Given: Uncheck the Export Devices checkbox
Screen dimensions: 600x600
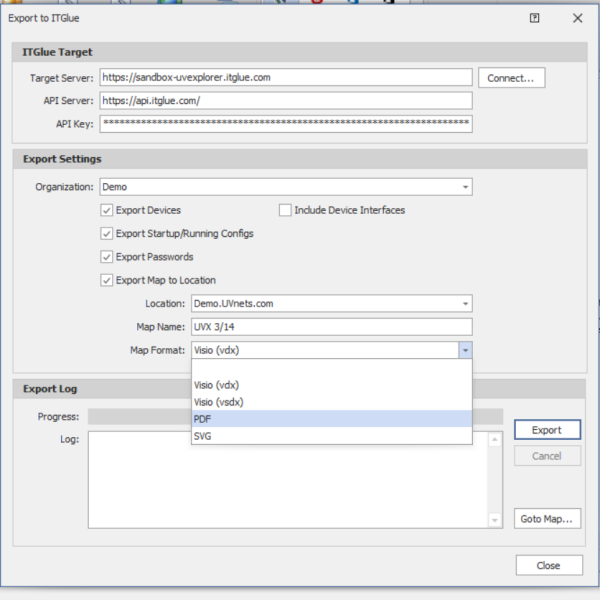Looking at the screenshot, I should 107,210.
